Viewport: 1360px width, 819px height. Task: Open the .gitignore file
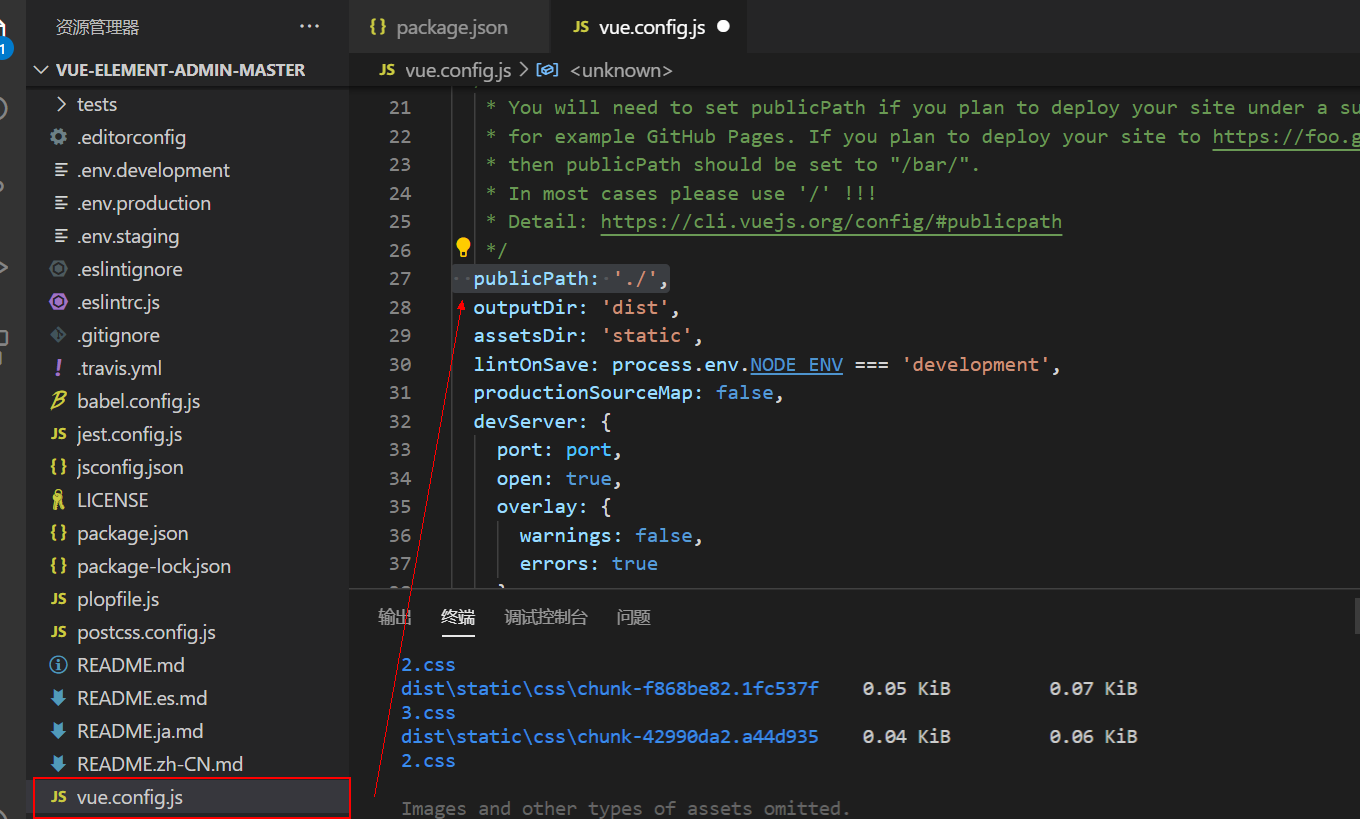pyautogui.click(x=118, y=335)
